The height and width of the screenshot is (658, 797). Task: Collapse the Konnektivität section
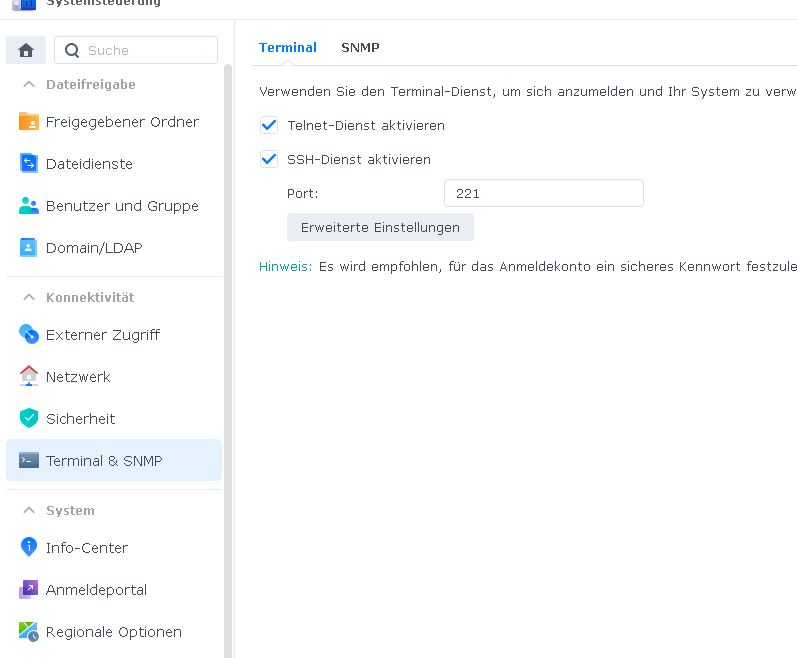coord(27,298)
